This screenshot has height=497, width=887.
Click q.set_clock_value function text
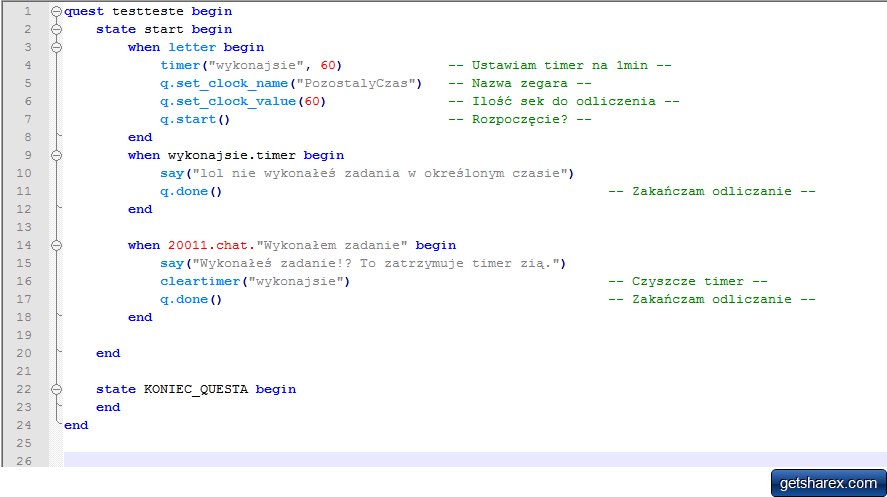228,102
